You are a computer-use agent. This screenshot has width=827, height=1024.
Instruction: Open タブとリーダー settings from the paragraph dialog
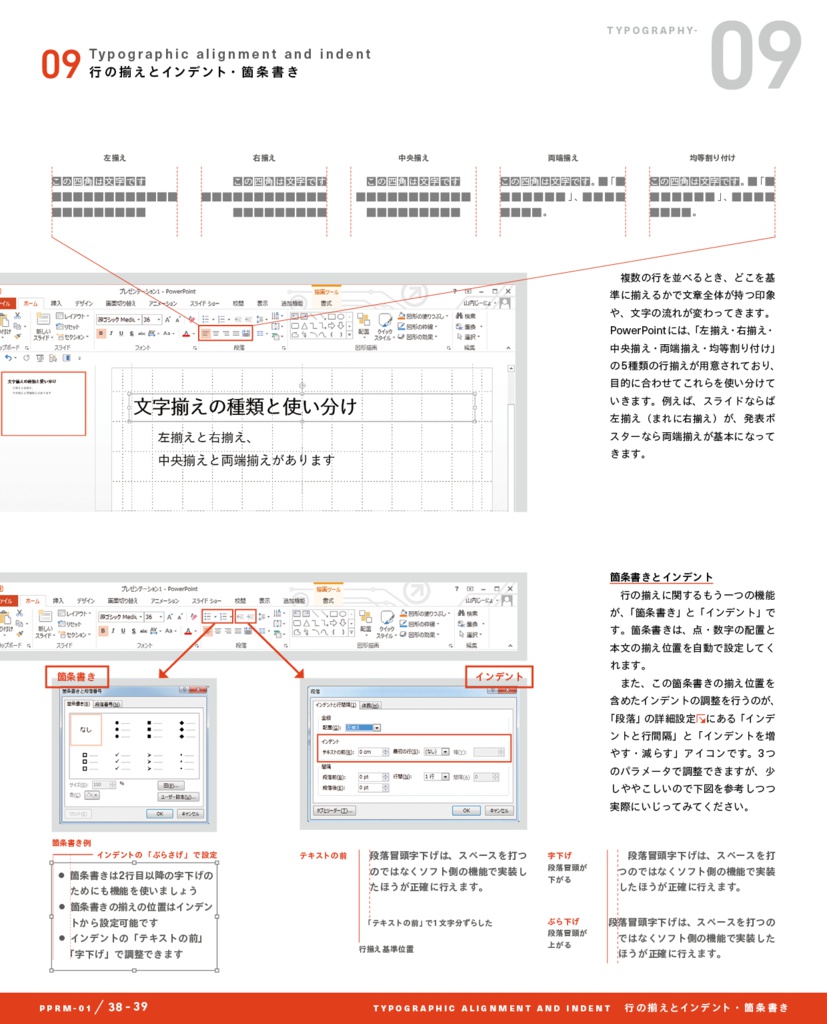(x=333, y=811)
